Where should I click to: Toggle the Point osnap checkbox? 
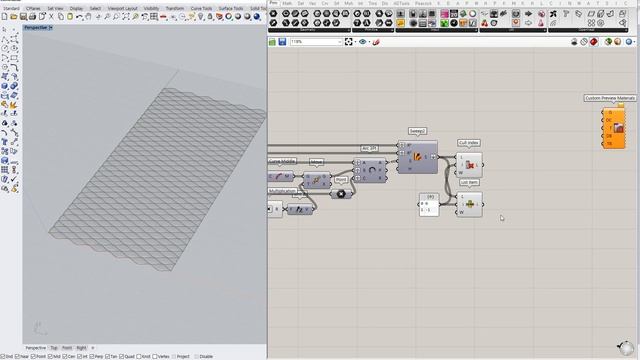pyautogui.click(x=33, y=357)
